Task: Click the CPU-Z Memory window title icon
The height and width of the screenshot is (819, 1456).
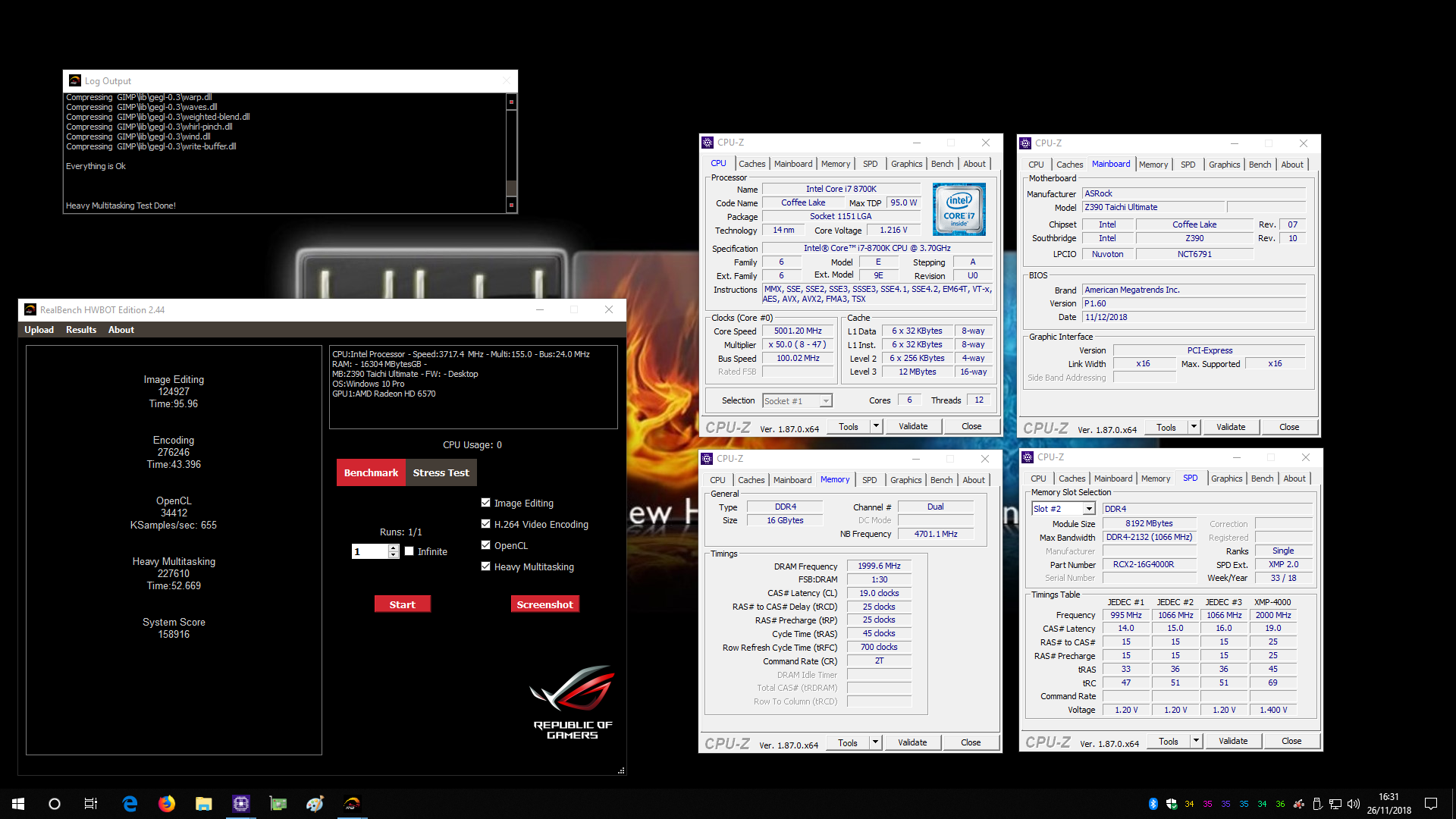Action: click(707, 459)
